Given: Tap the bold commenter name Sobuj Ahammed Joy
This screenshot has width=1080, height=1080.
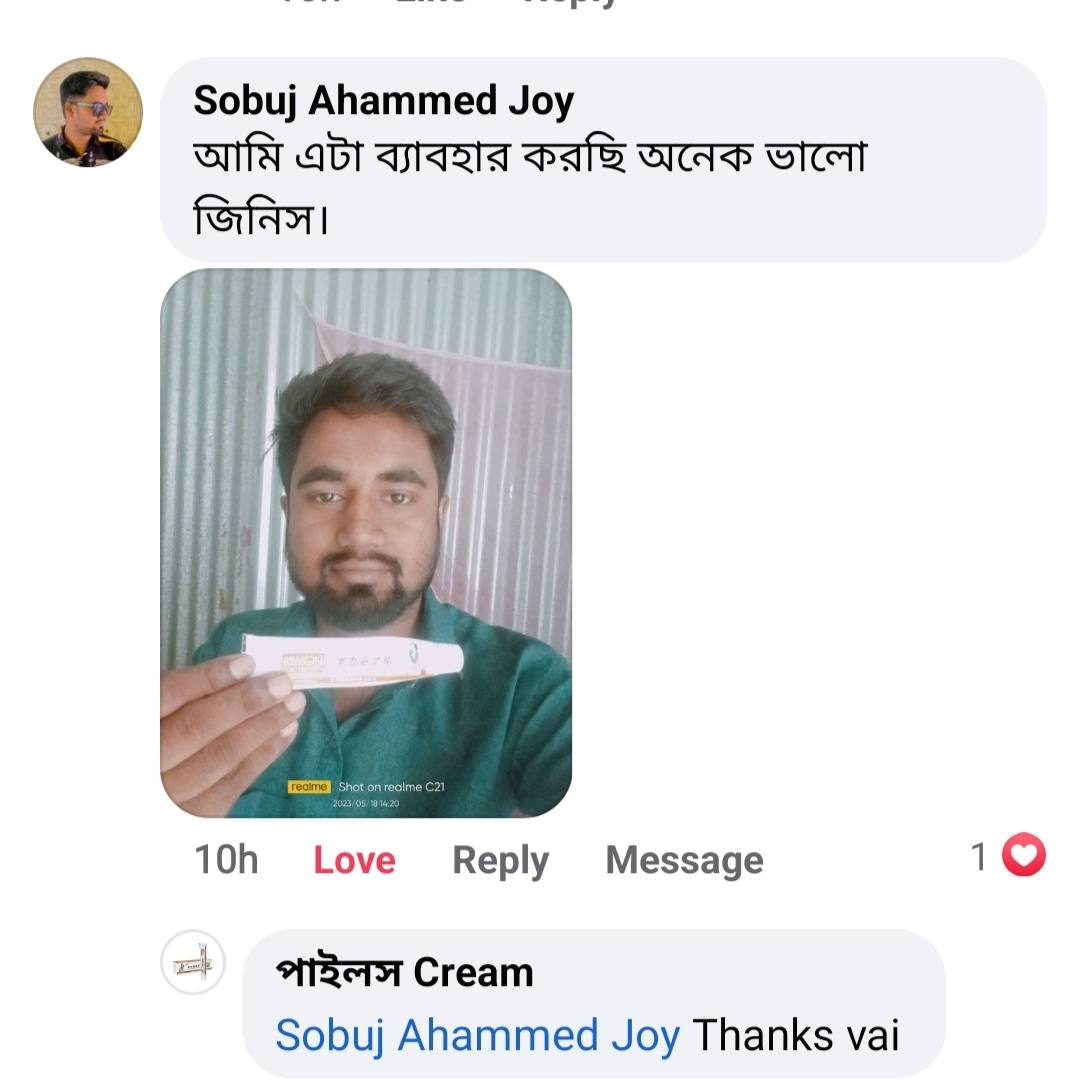Looking at the screenshot, I should 384,101.
